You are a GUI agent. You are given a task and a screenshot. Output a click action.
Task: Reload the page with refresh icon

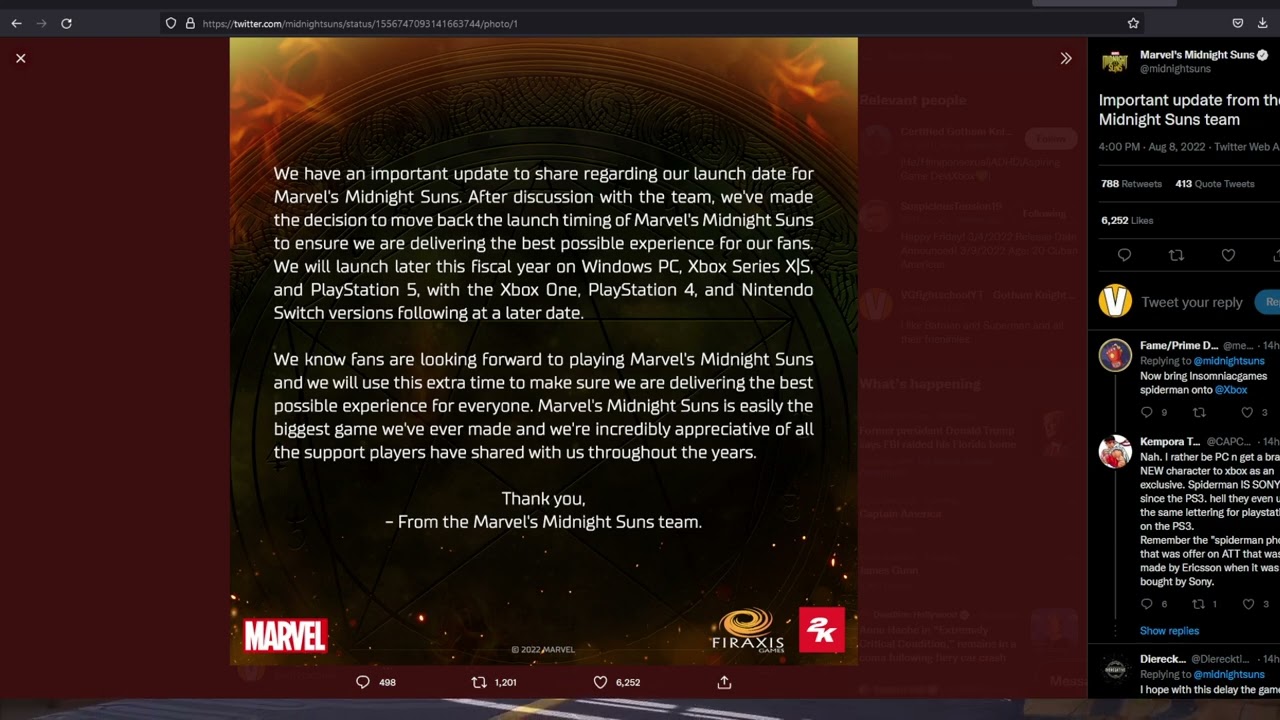66,23
